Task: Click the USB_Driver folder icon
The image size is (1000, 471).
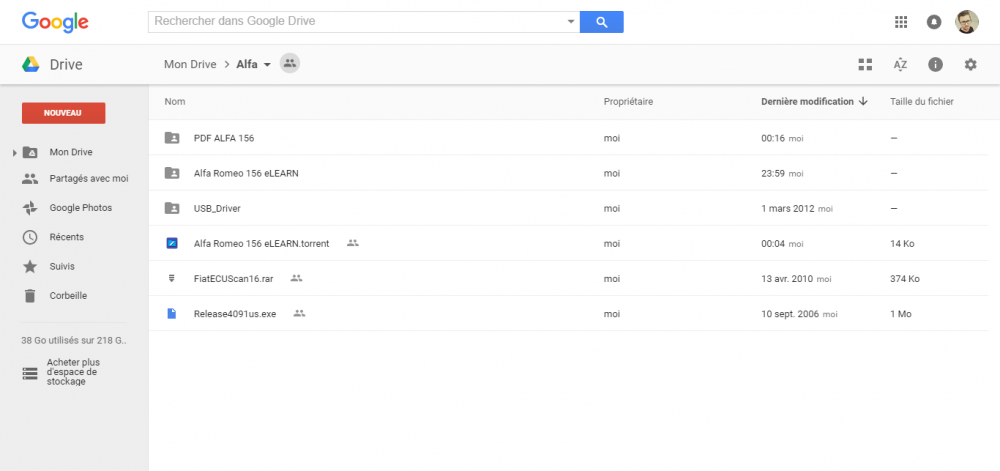Action: [172, 208]
